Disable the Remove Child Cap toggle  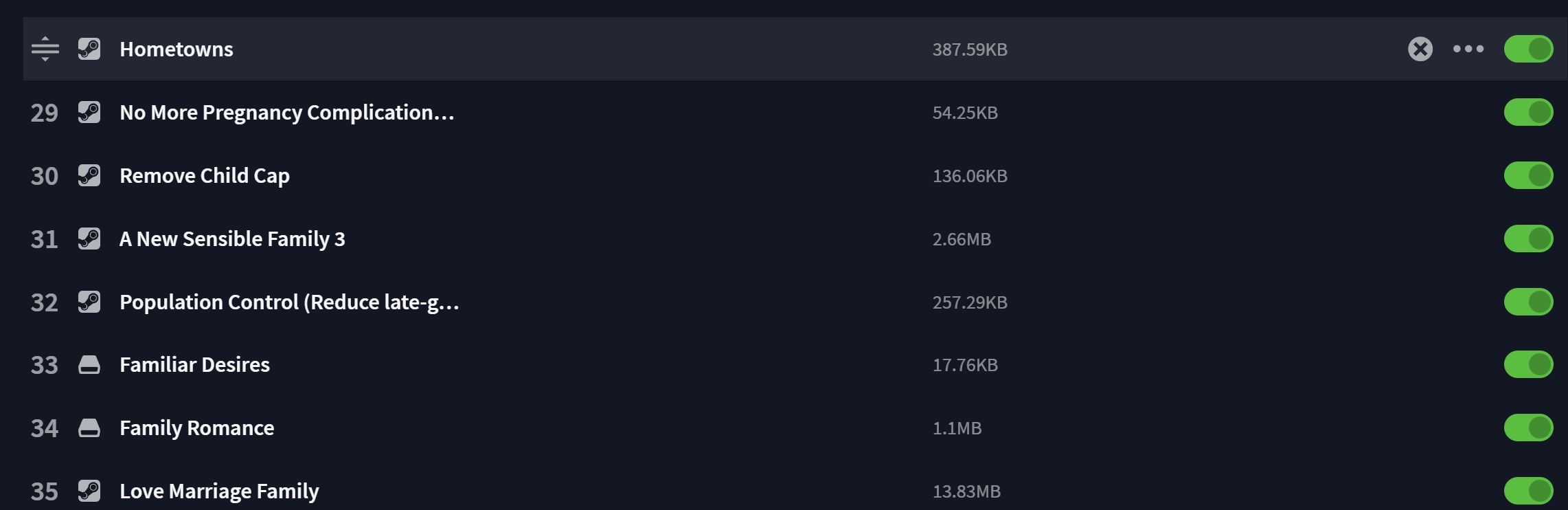pos(1529,175)
